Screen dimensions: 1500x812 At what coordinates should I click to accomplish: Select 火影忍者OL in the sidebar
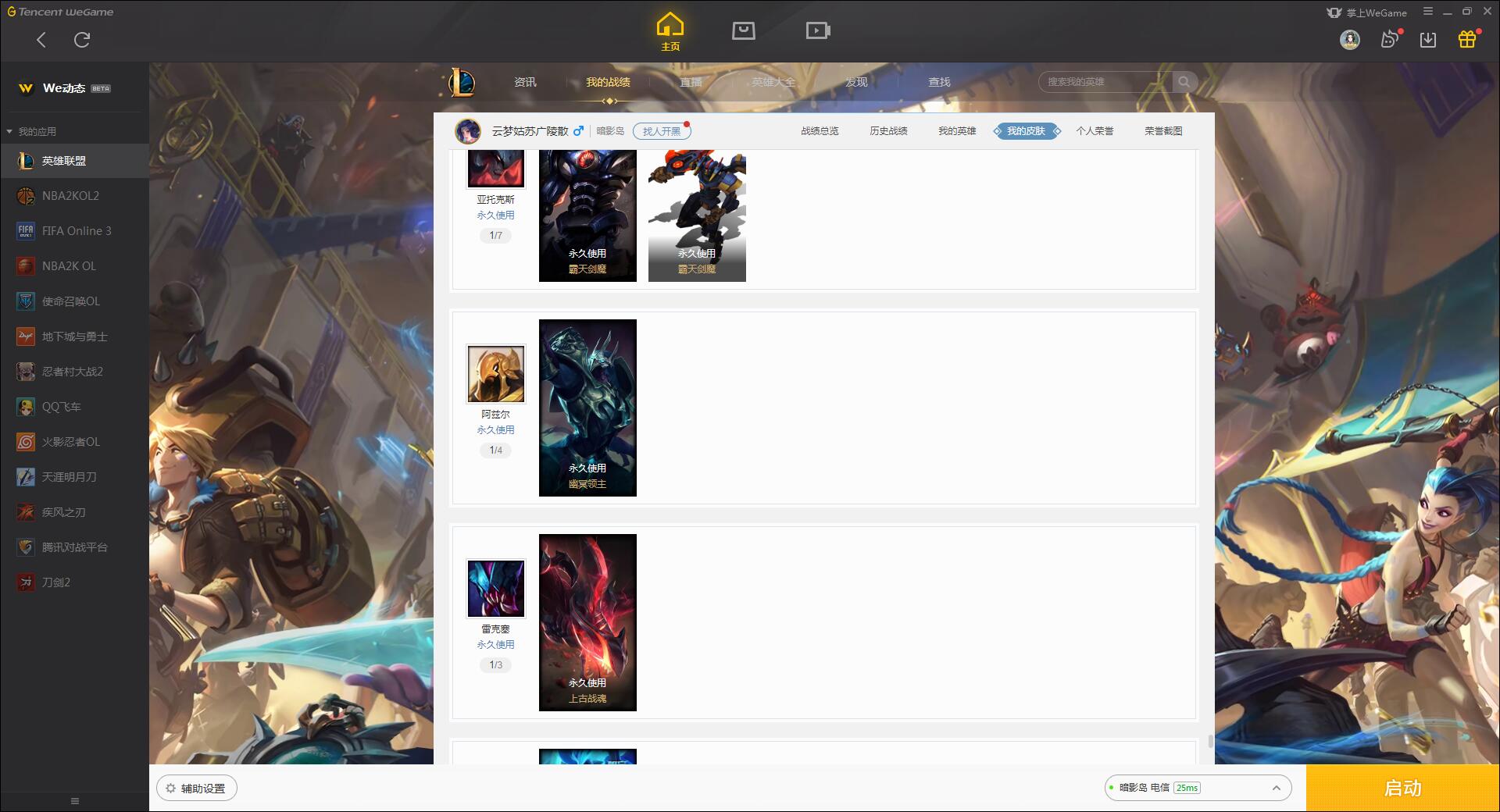74,442
